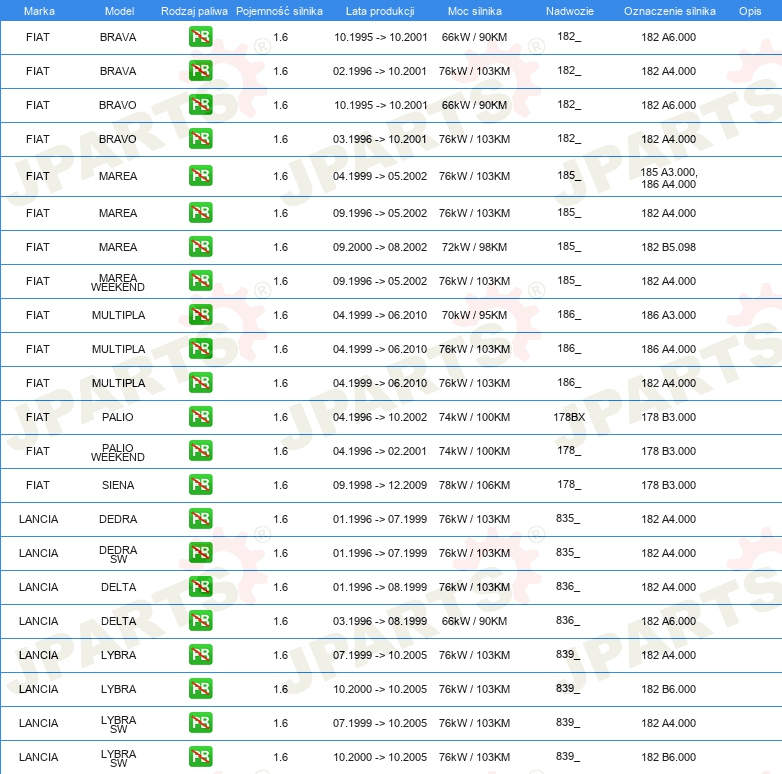Screen dimensions: 782x774
Task: Click fuel icon in MAREA 04.1999 row
Action: 200,176
